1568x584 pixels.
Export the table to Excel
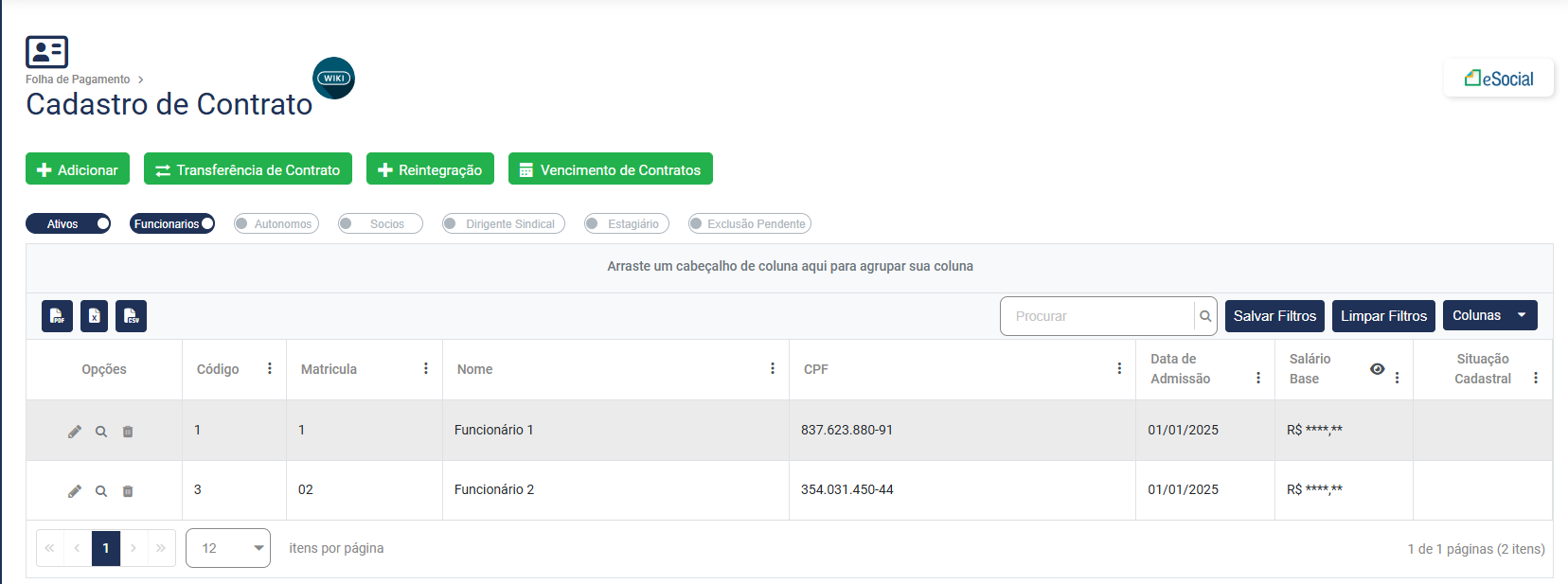click(x=94, y=316)
